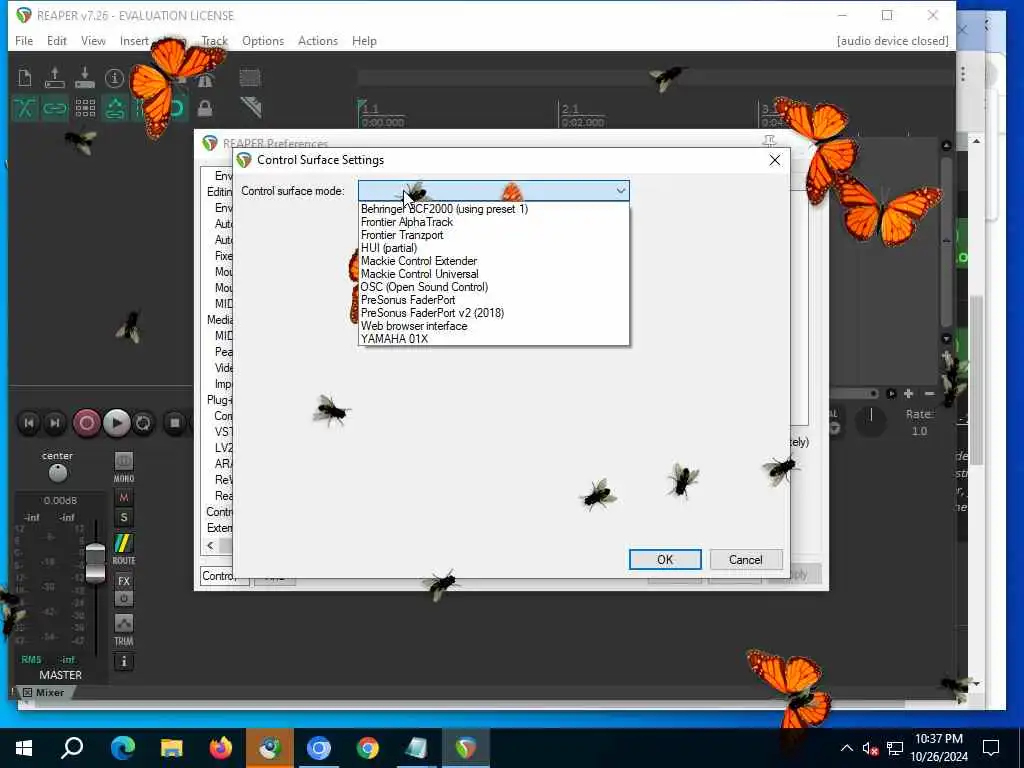Open Windows taskbar search
This screenshot has height=768, width=1024.
pyautogui.click(x=72, y=748)
